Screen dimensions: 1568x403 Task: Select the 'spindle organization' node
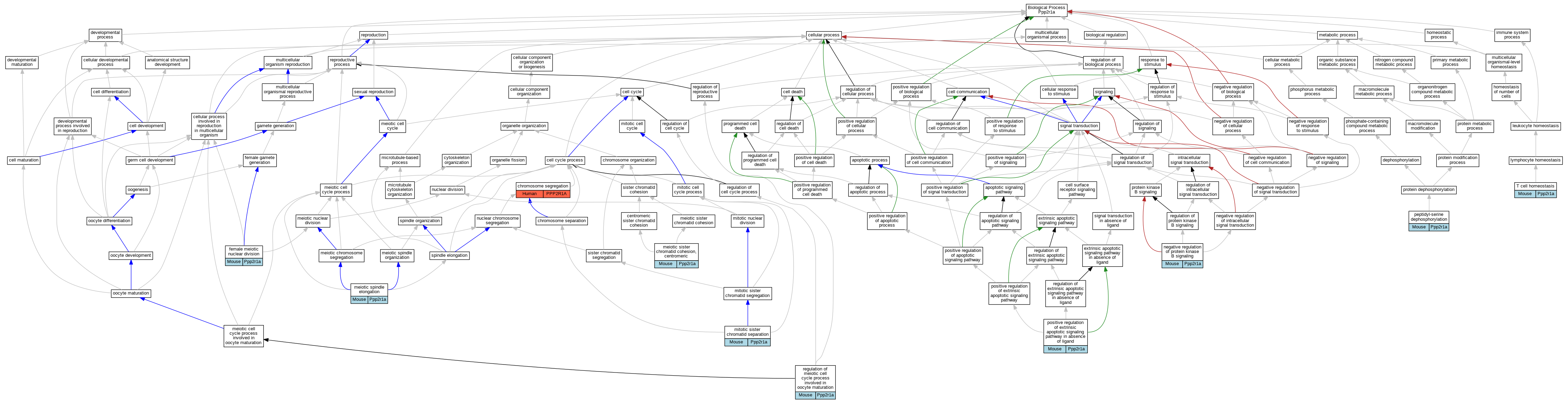click(420, 221)
